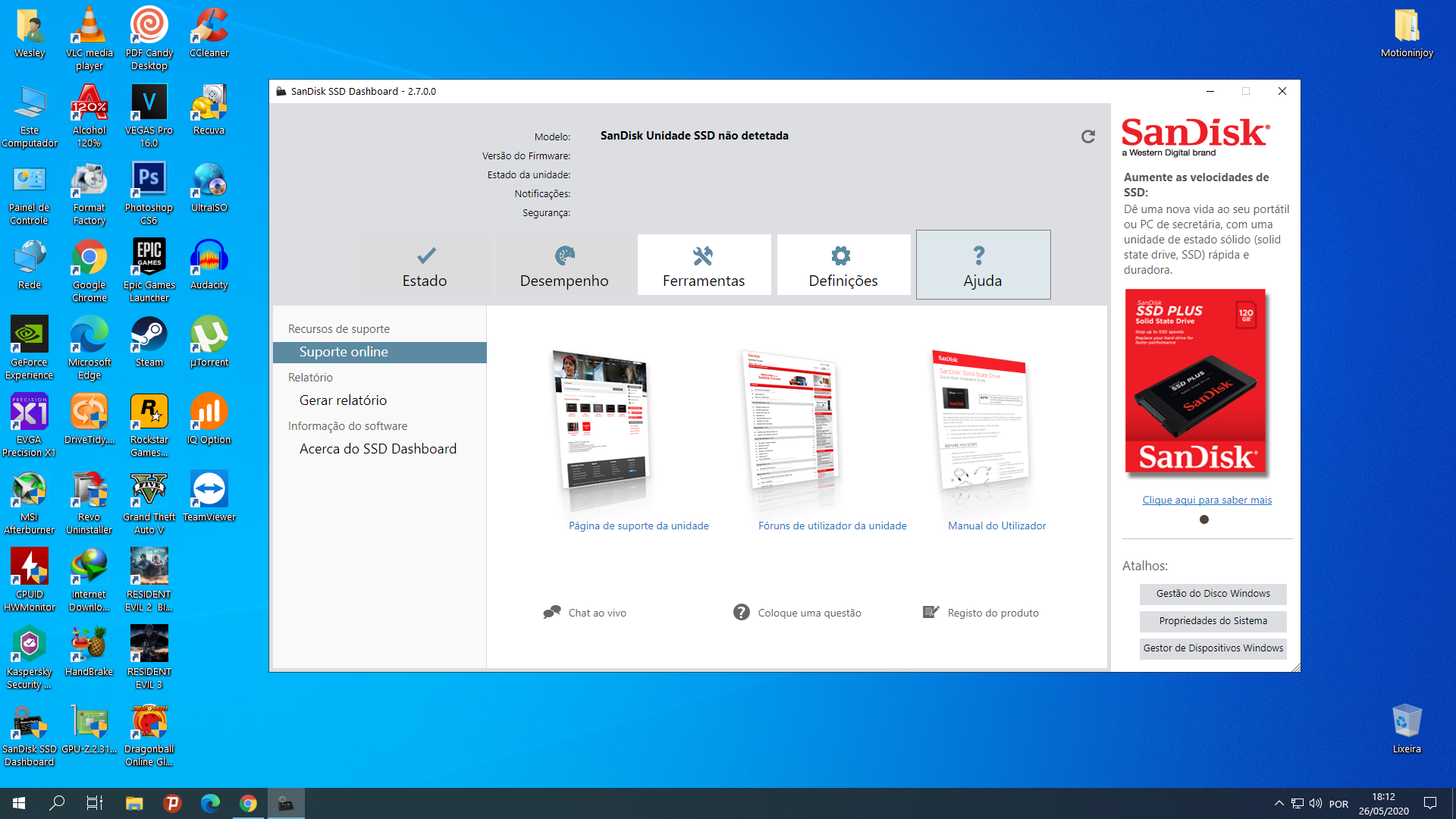
Task: Follow Clique aqui para saber mais link
Action: pos(1207,500)
